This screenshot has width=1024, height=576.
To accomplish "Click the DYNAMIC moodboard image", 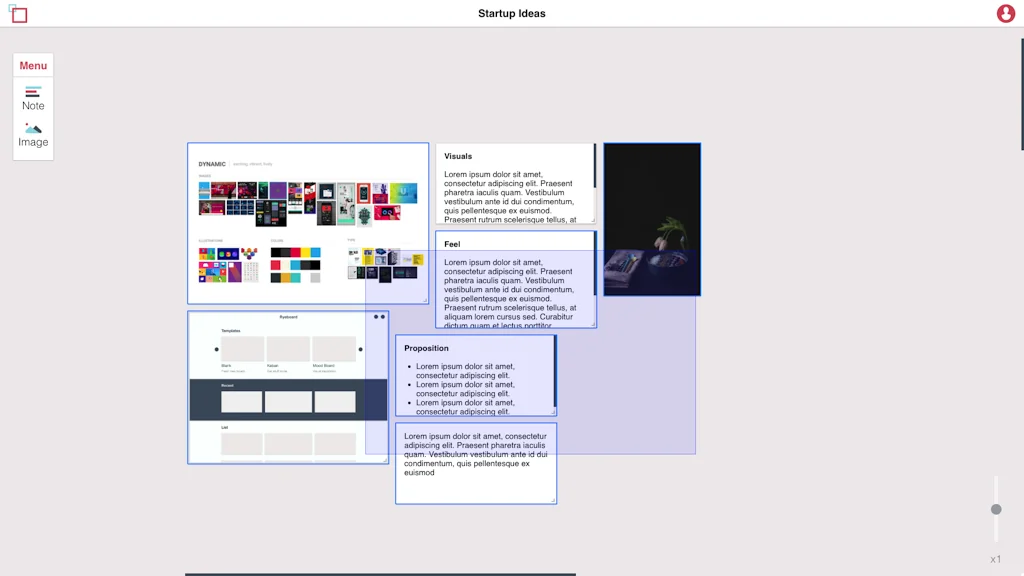I will pyautogui.click(x=307, y=222).
